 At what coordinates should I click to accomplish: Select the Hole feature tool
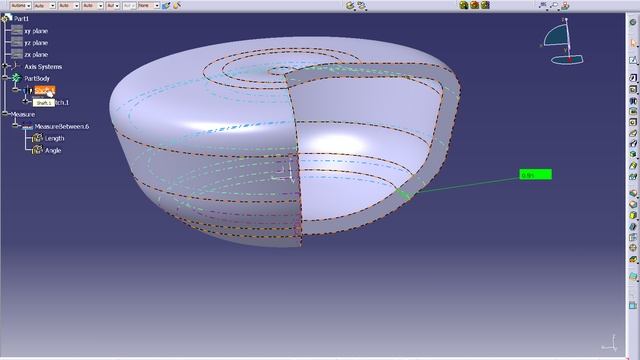[x=633, y=122]
